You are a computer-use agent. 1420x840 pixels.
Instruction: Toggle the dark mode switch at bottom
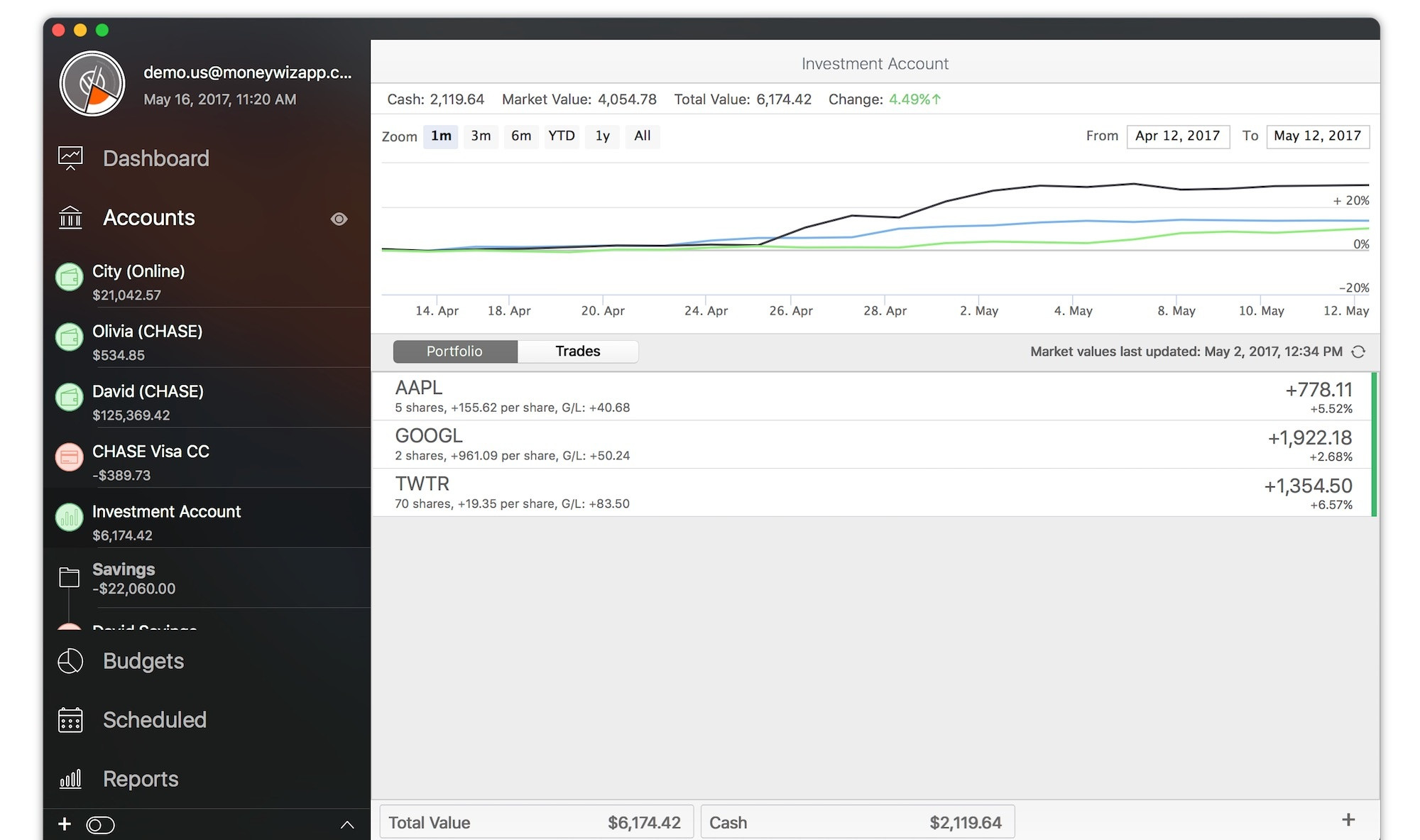(x=100, y=824)
